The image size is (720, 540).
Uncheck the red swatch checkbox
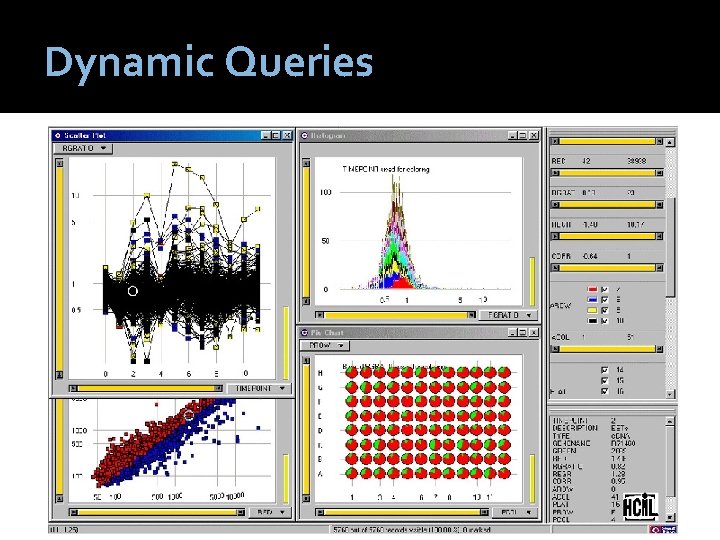pos(605,289)
